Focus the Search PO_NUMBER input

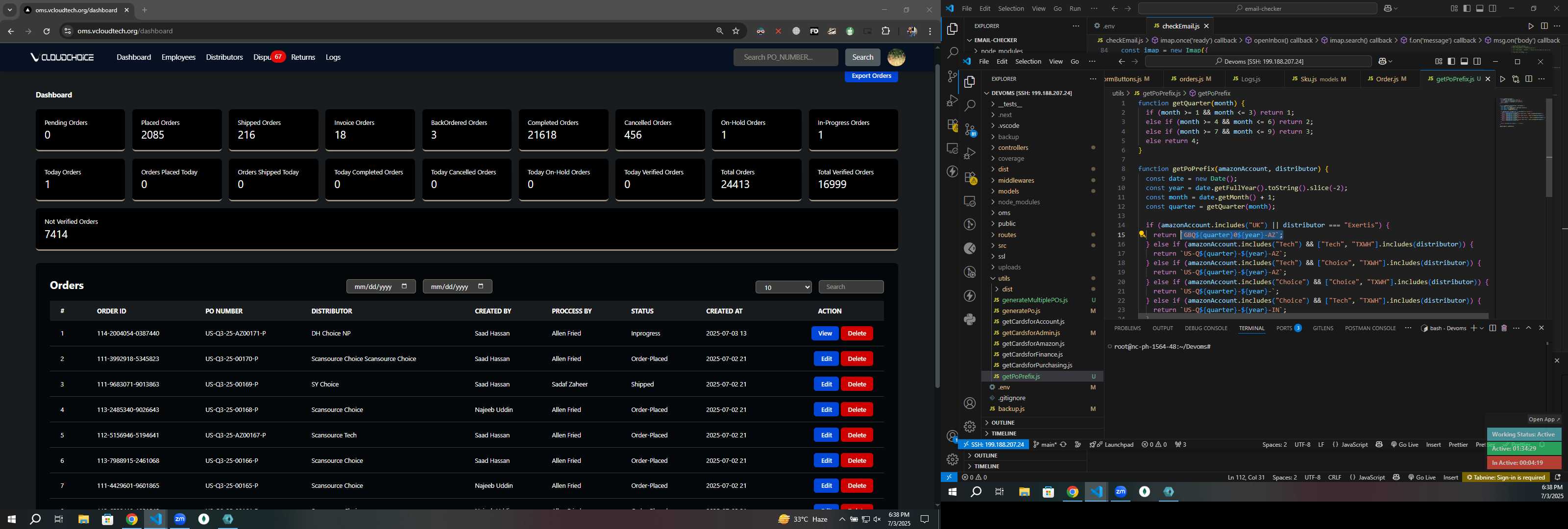pos(785,57)
